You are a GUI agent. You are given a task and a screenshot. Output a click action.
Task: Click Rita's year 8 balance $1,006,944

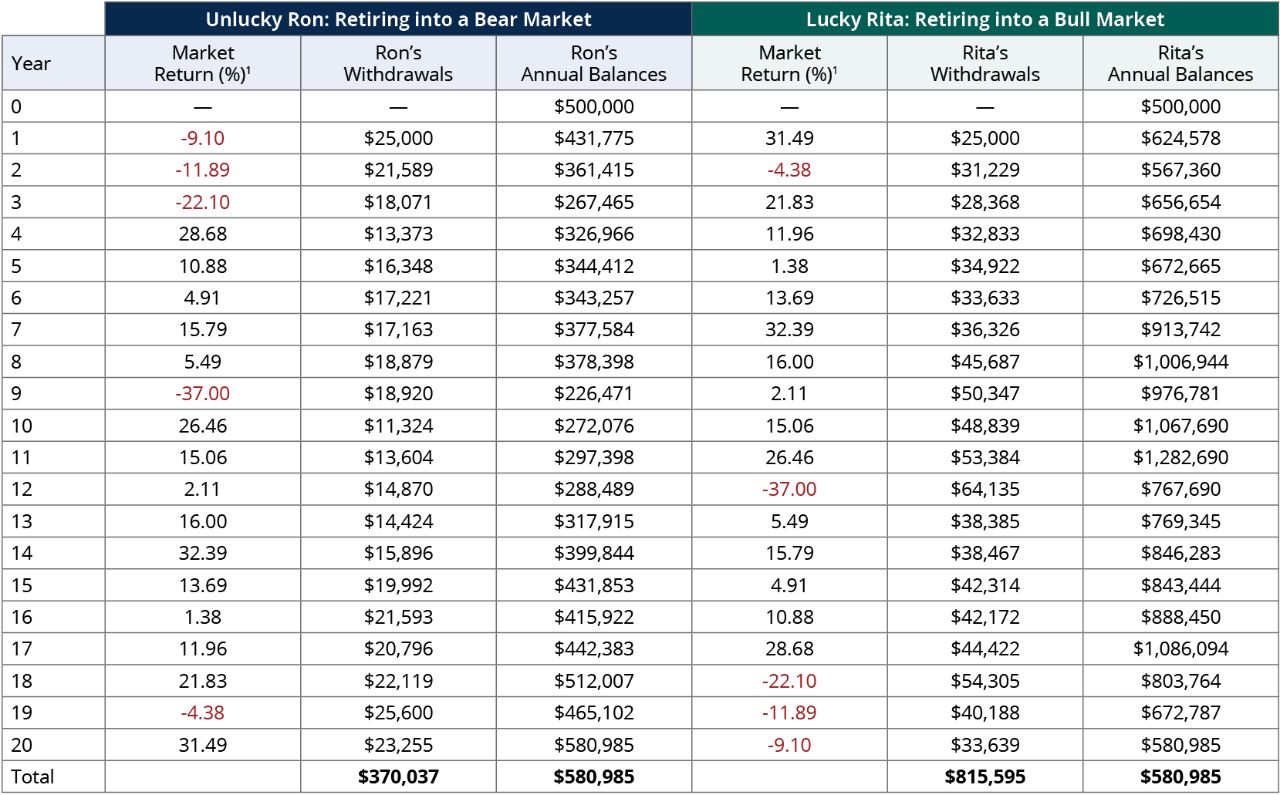tap(1181, 361)
